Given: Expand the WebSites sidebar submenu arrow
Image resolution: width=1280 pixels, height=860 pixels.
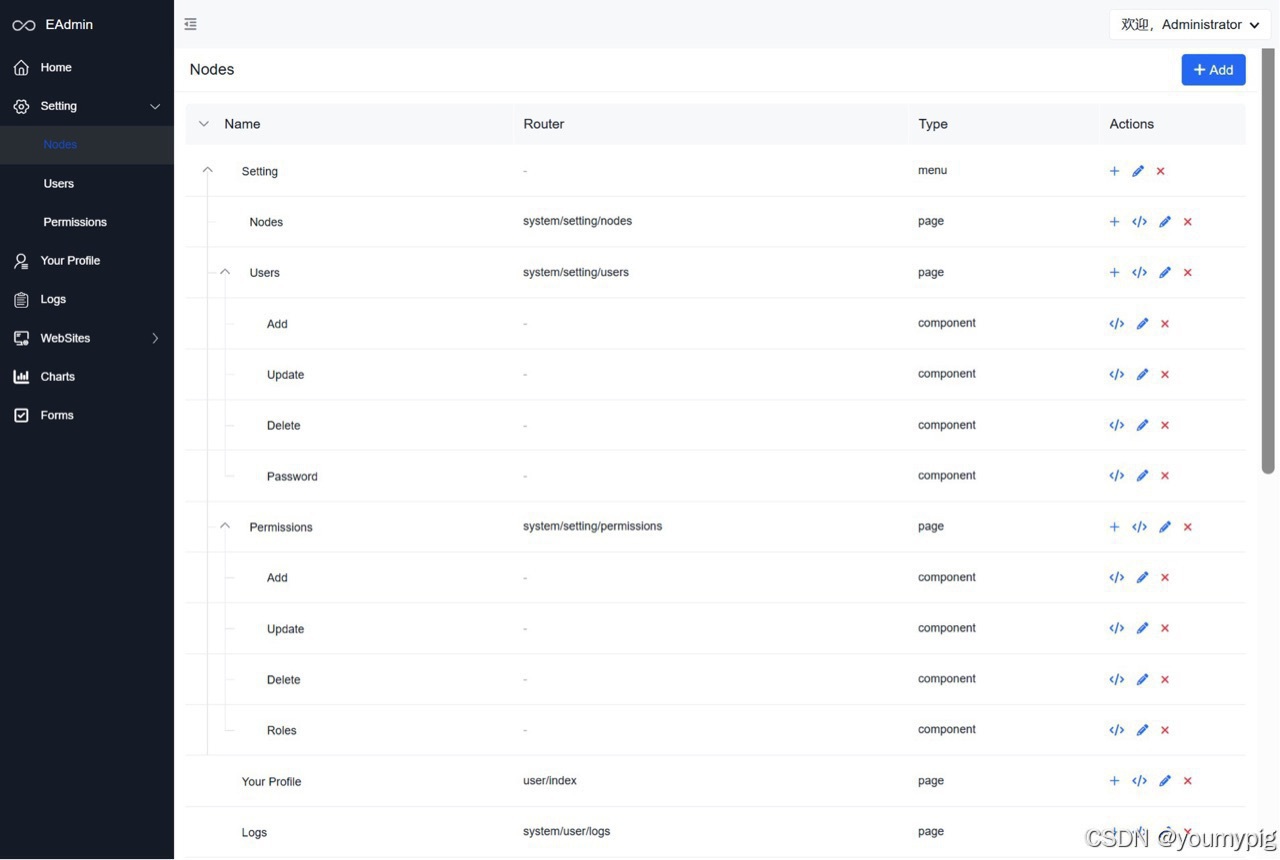Looking at the screenshot, I should click(x=155, y=338).
